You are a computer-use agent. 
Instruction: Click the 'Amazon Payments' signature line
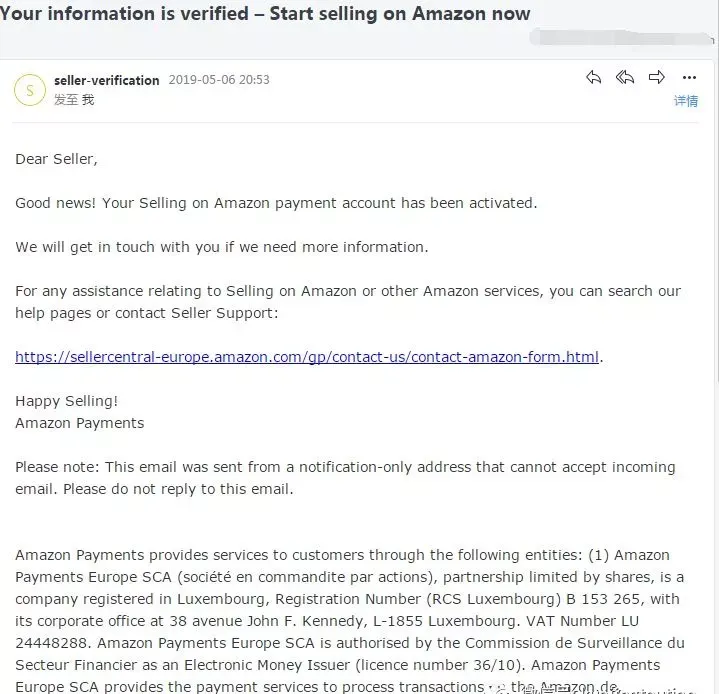click(80, 423)
